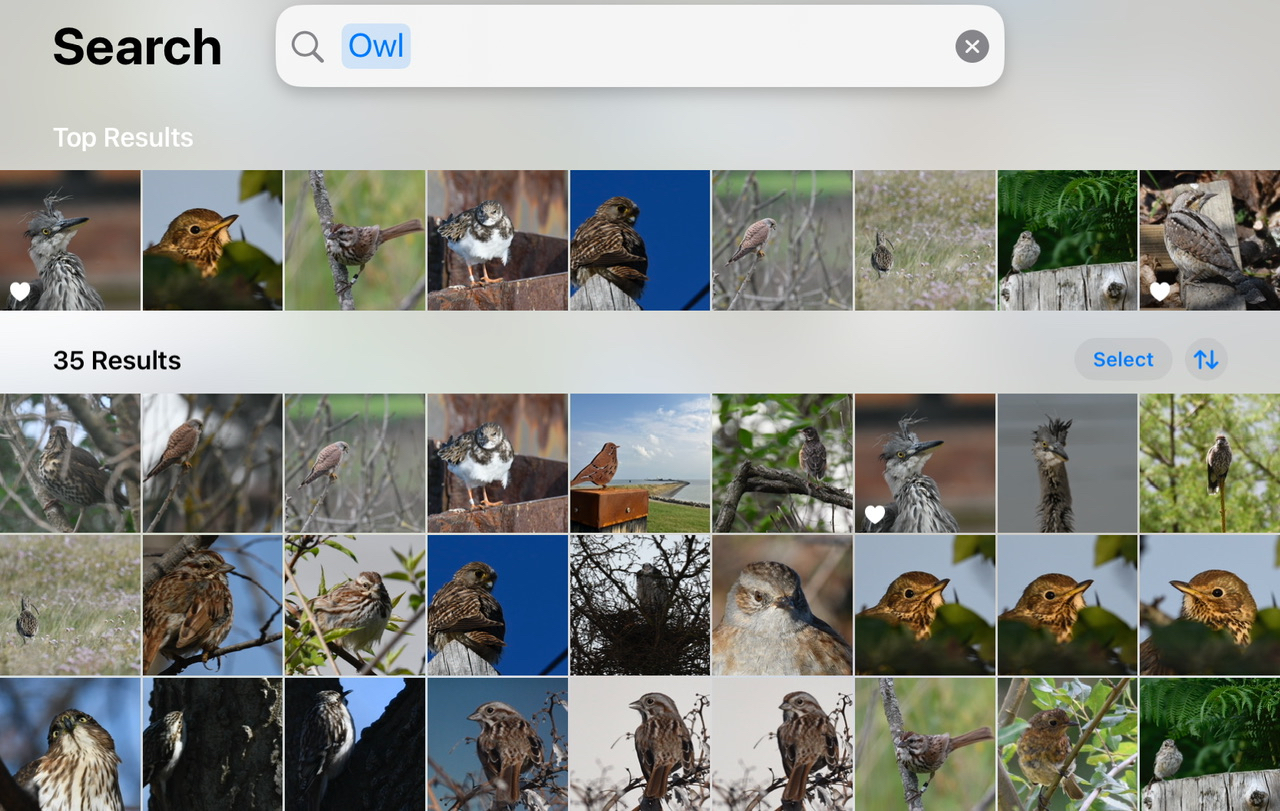
Task: Tap heart on heron photo in 35 Results
Action: (x=875, y=514)
